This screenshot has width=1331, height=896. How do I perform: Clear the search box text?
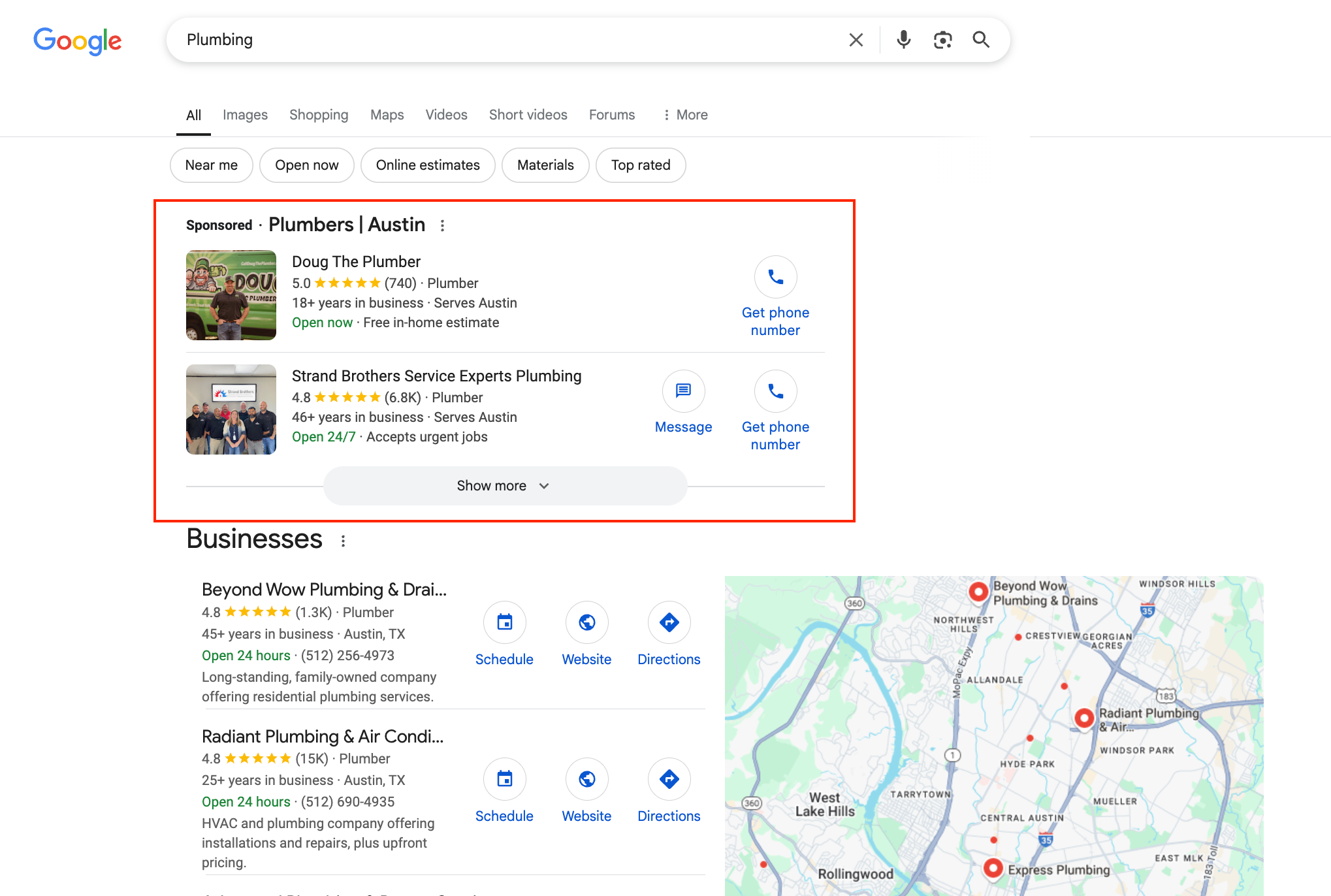pyautogui.click(x=856, y=40)
